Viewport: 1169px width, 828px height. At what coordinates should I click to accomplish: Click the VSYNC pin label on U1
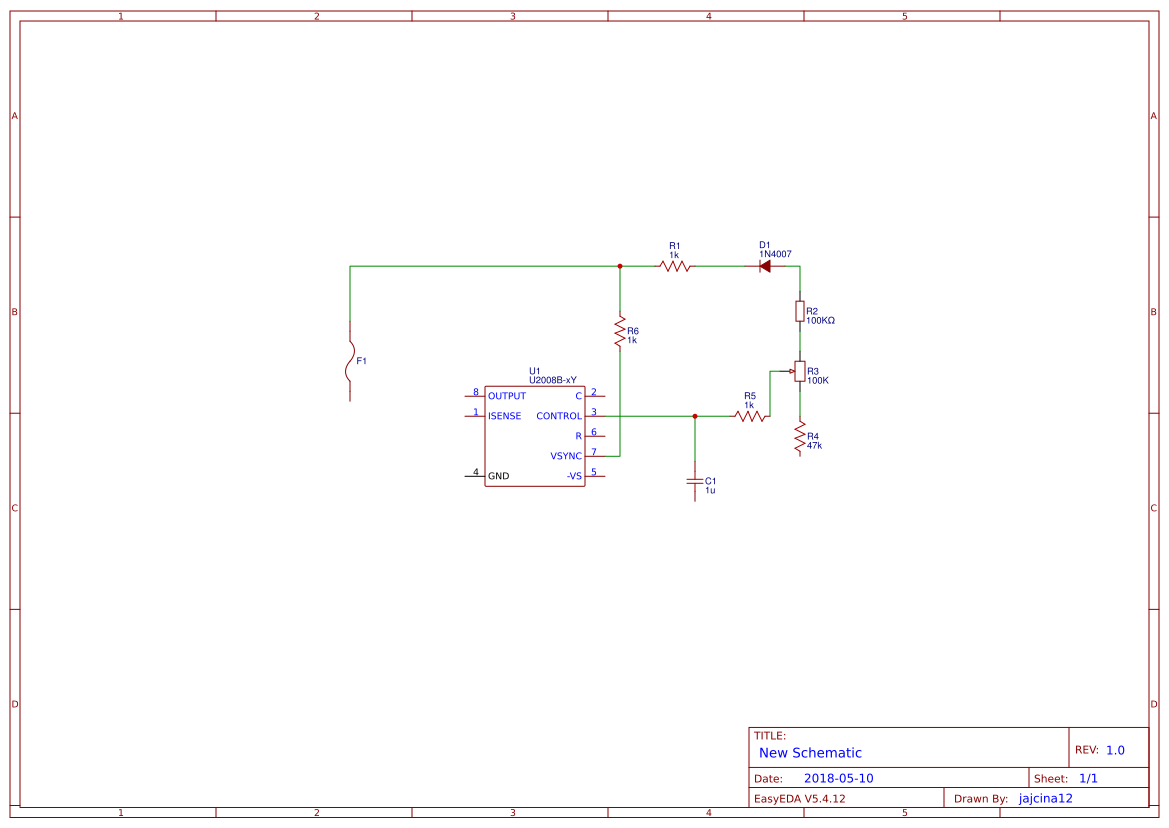(x=565, y=456)
